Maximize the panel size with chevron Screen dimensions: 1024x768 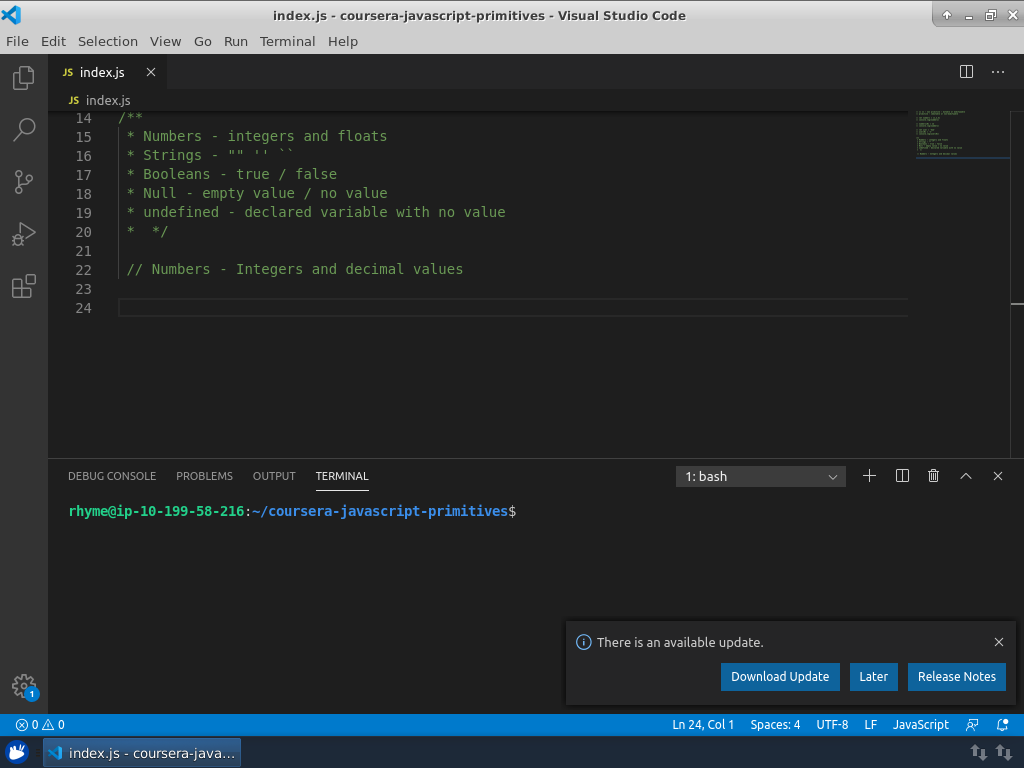[x=966, y=477]
